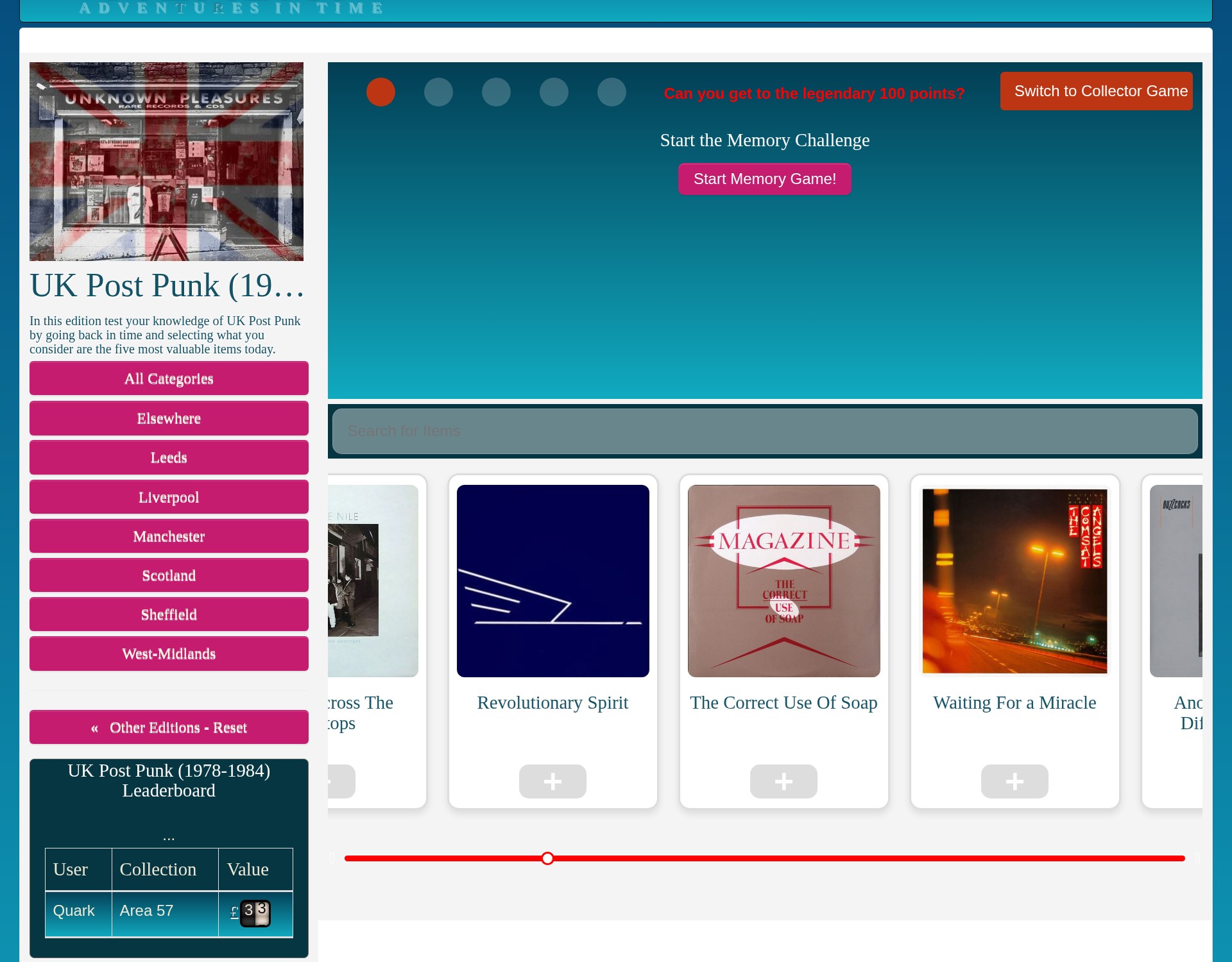Focus the Search for Items field
The height and width of the screenshot is (962, 1232).
765,431
